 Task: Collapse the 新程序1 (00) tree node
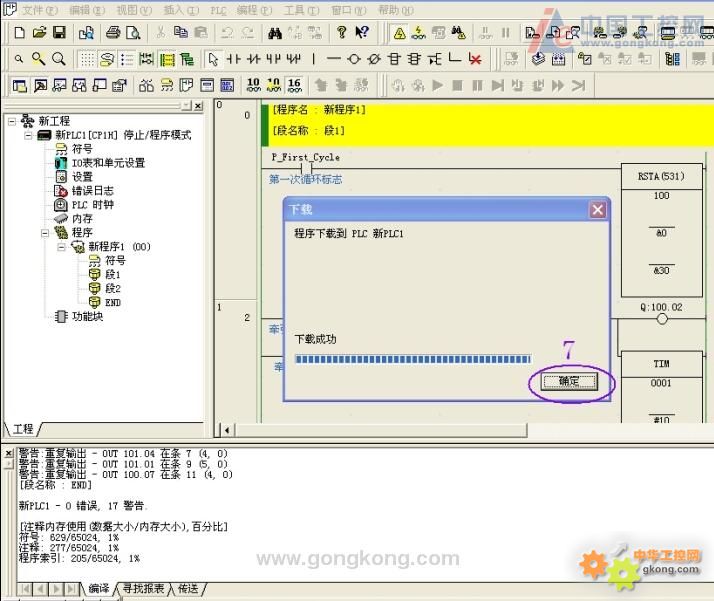tap(61, 247)
